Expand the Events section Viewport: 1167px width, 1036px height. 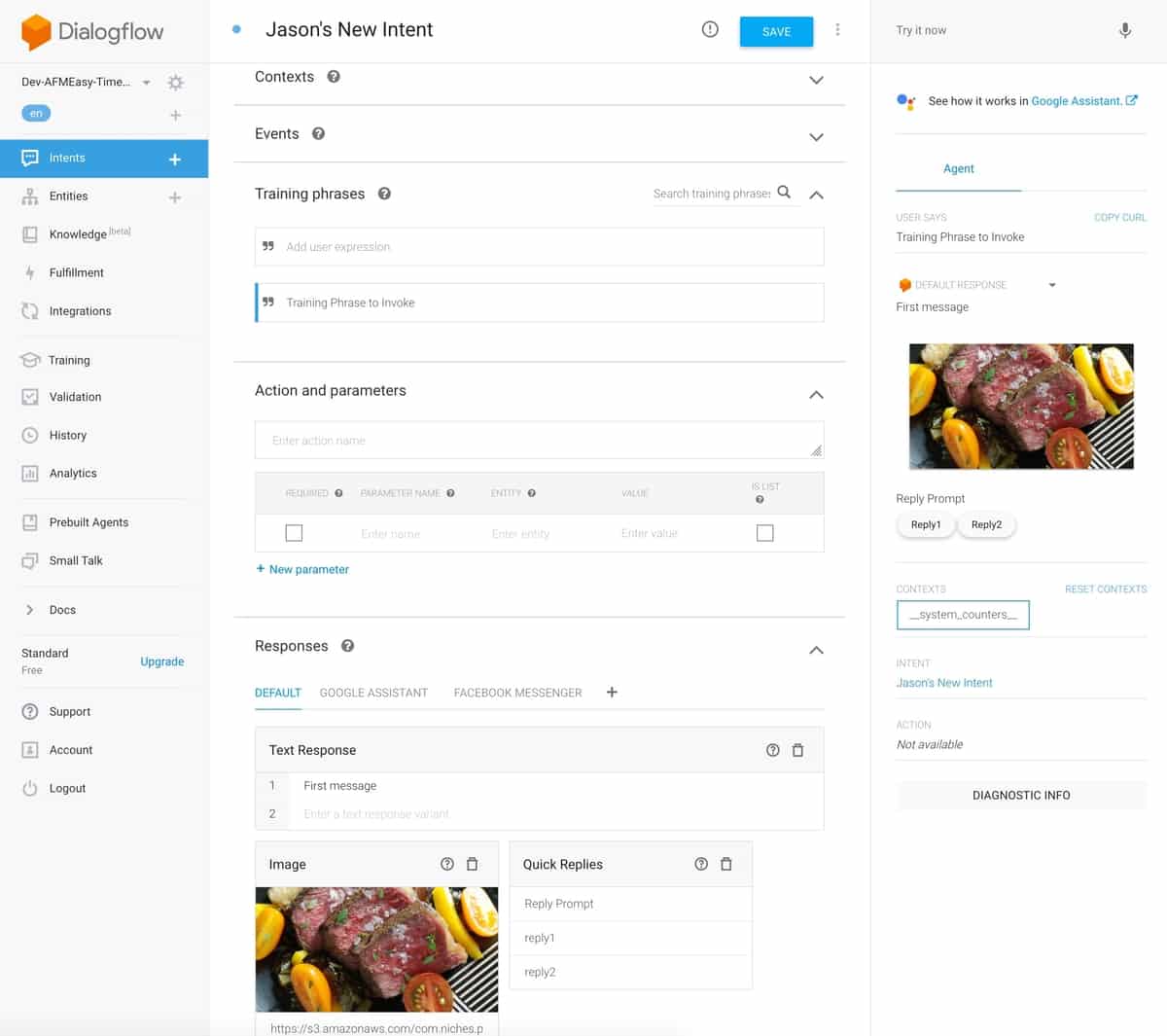click(x=816, y=136)
